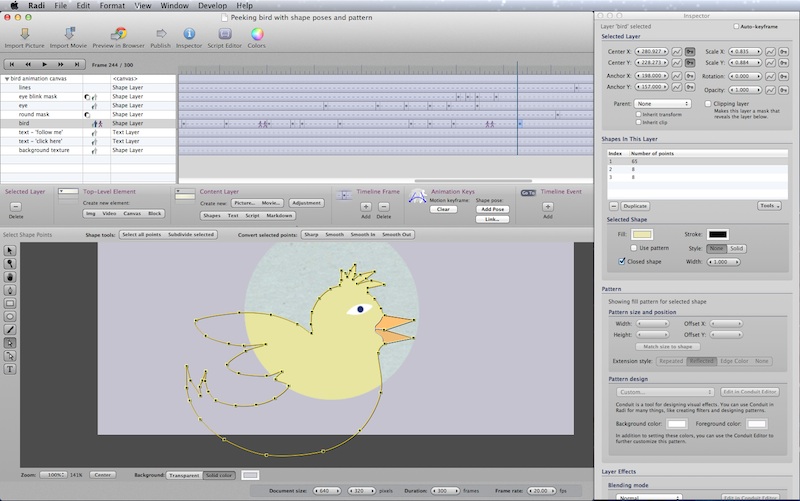Open the Parent layer dropdown
This screenshot has height=501, width=800.
click(x=662, y=103)
